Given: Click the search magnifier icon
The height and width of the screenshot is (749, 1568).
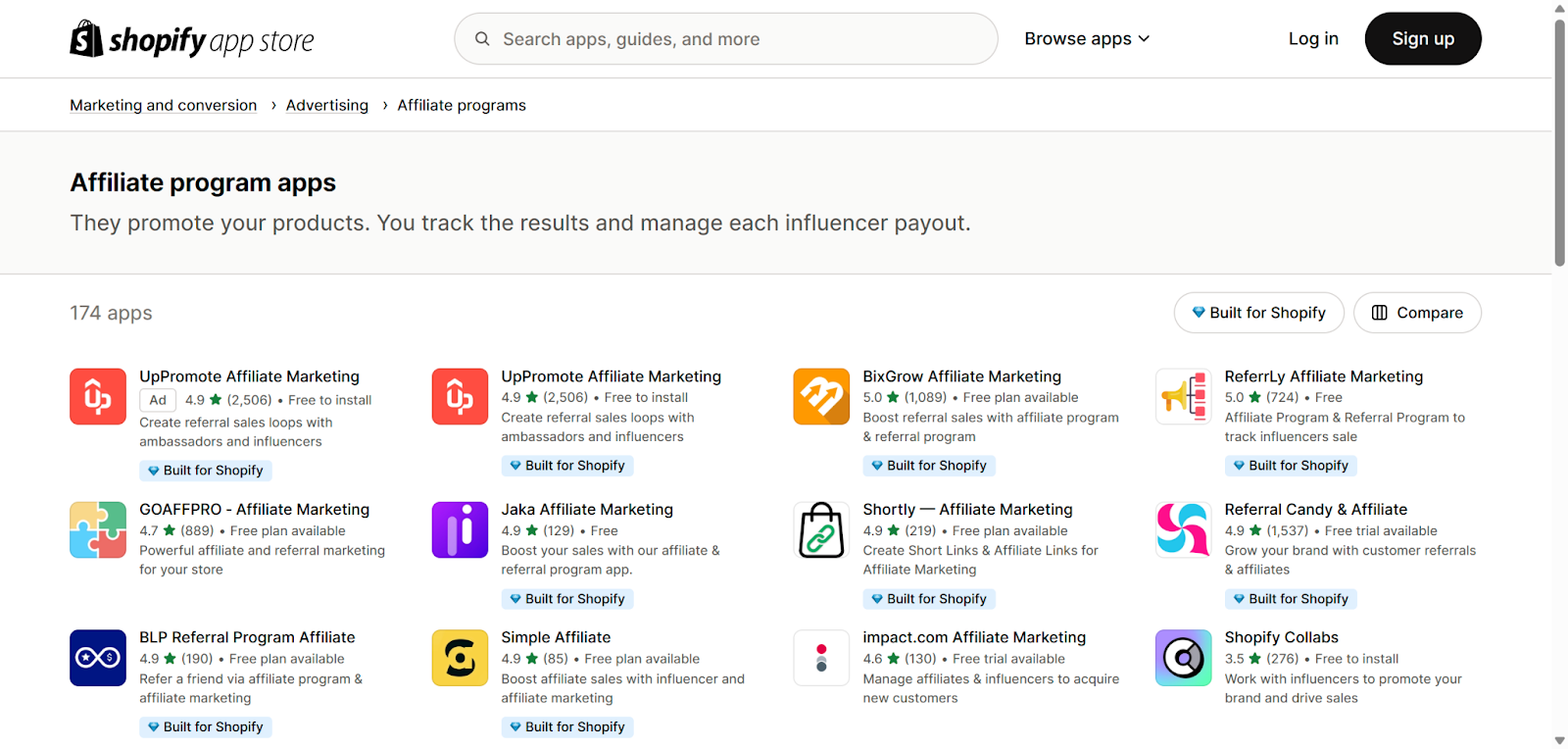Looking at the screenshot, I should [482, 39].
